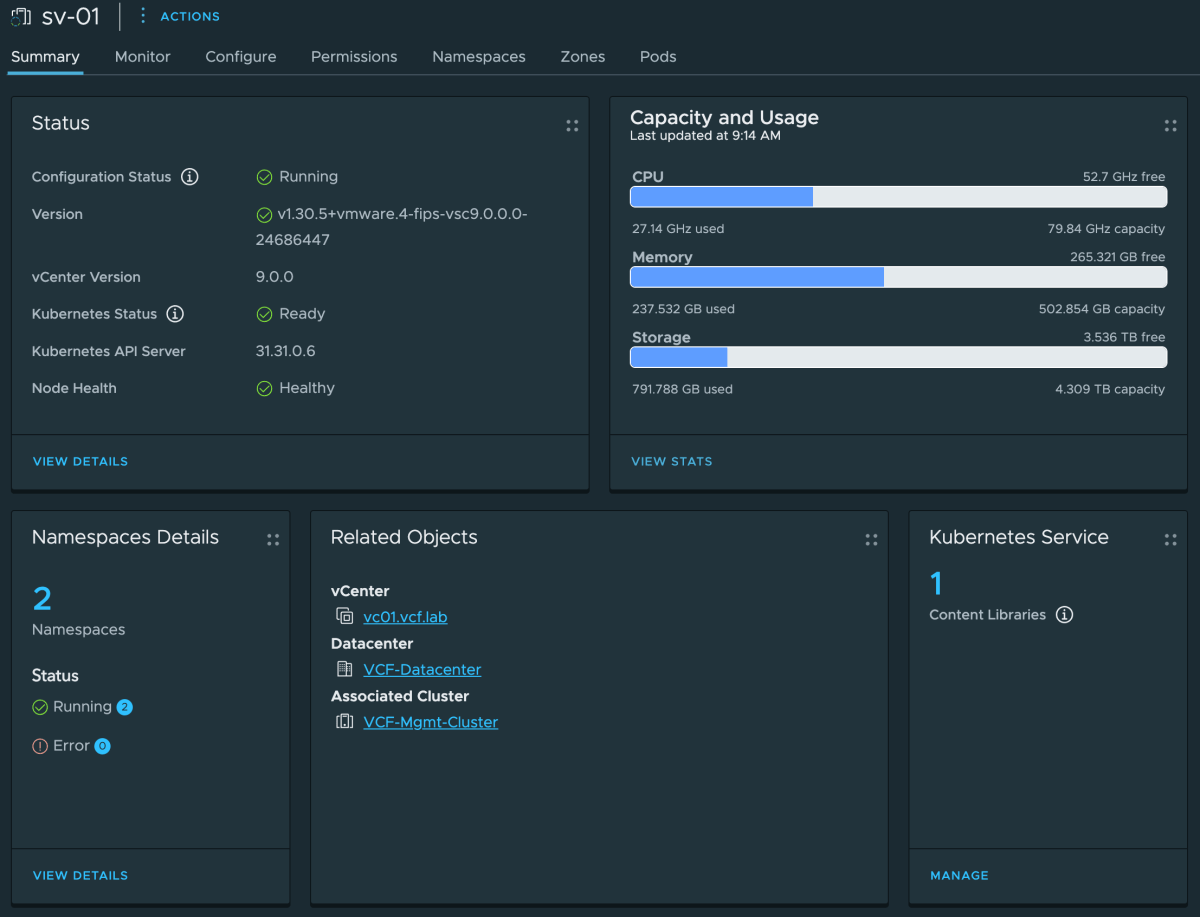Switch to the Monitor tab
Viewport: 1200px width, 917px height.
click(x=142, y=57)
